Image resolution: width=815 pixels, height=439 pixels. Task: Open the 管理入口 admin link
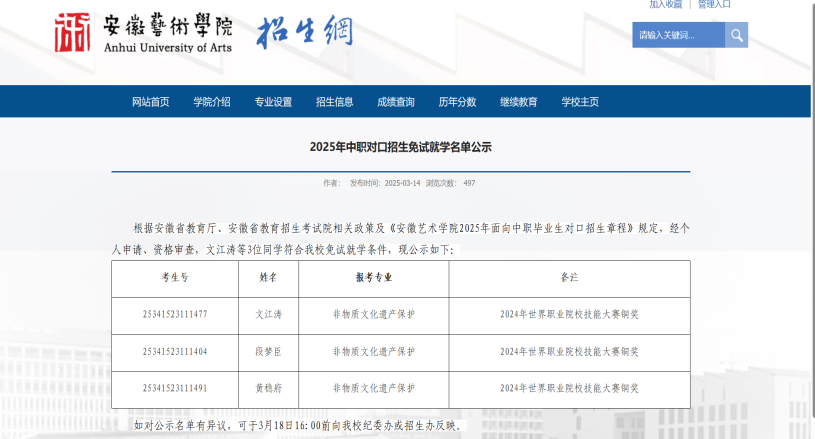click(714, 4)
